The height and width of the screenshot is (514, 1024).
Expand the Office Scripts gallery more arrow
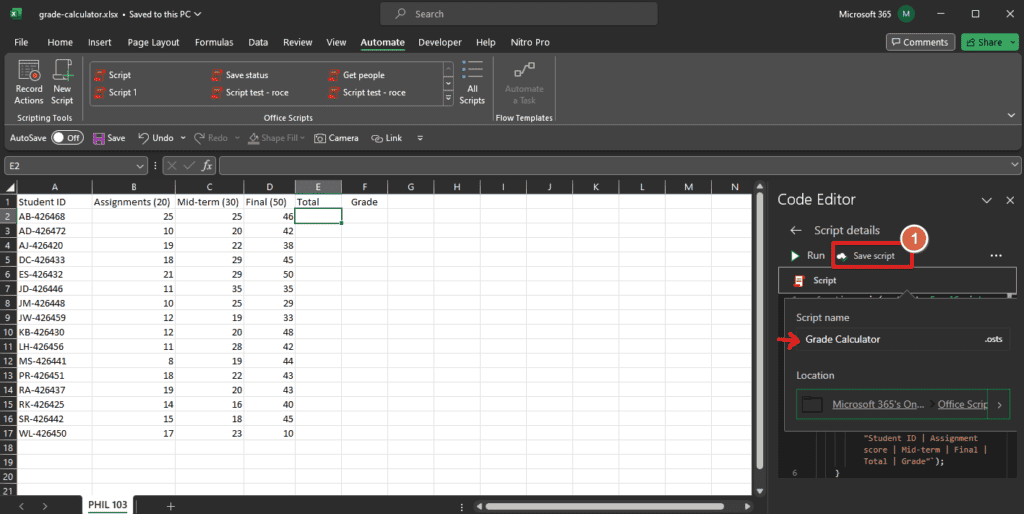click(448, 98)
